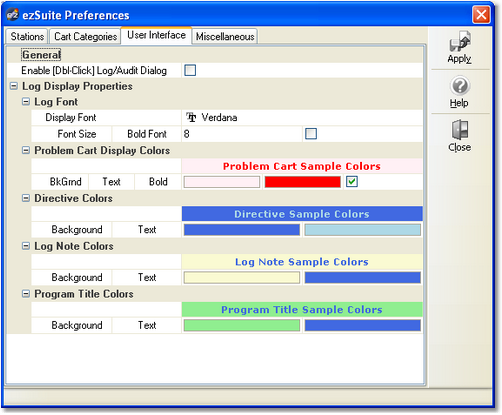Click the font type icon beside Verdana
This screenshot has width=502, height=415.
point(191,117)
